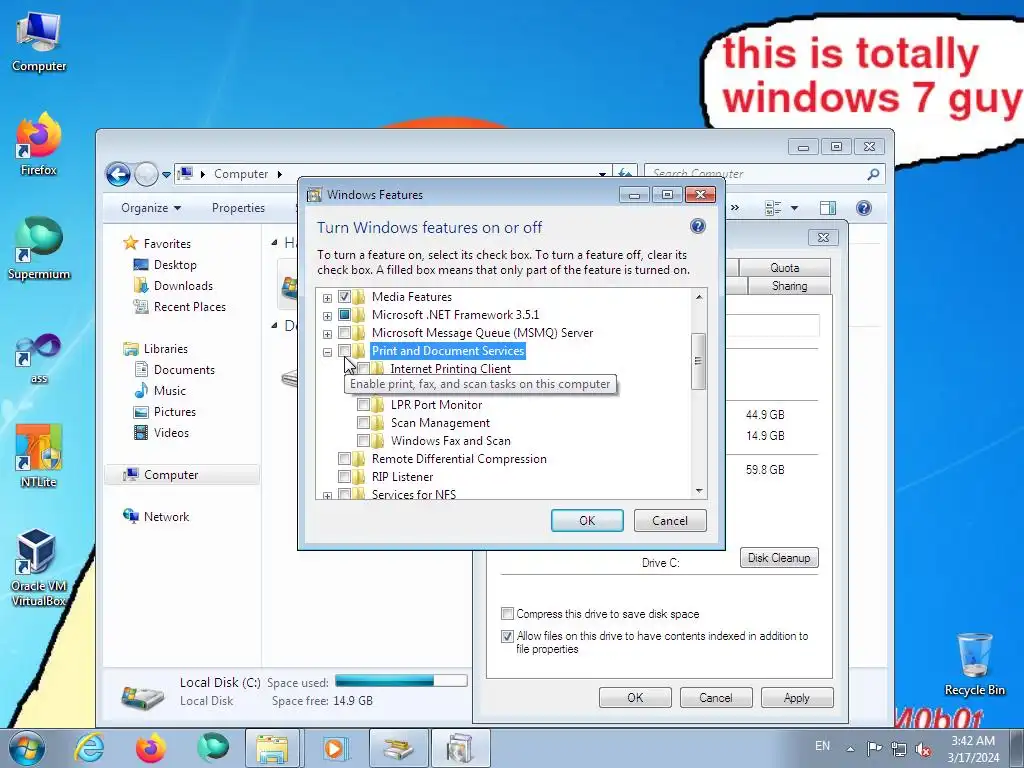Click the Action Center flag tray icon
This screenshot has height=768, width=1024.
coord(874,748)
